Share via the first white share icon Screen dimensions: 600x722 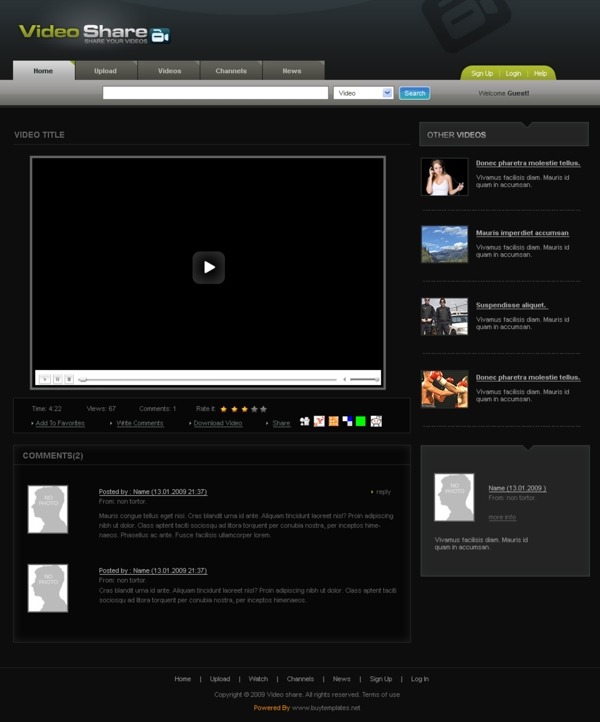pos(304,421)
